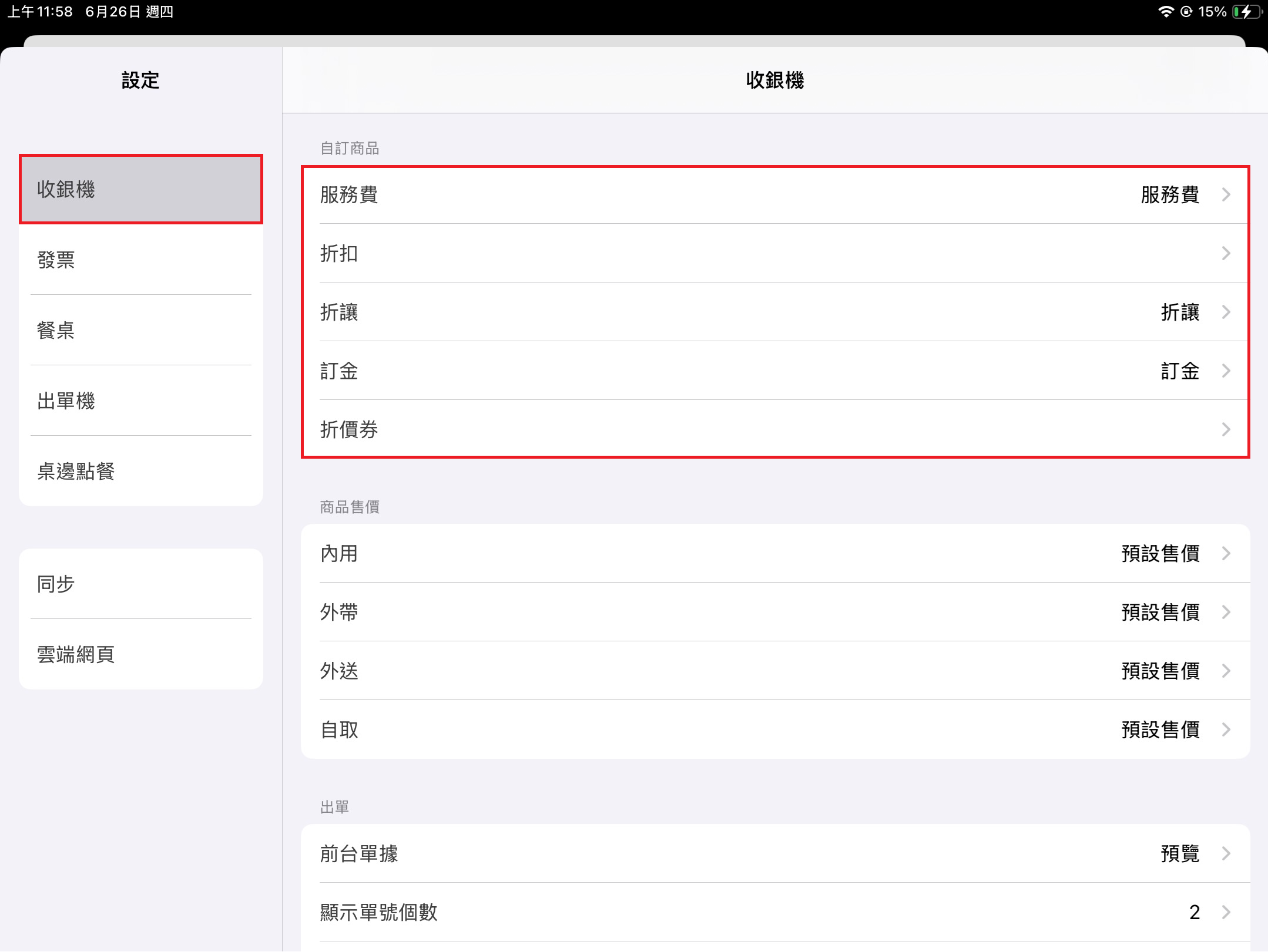The height and width of the screenshot is (952, 1268).
Task: Go to the 桌邊點餐 settings
Action: [x=141, y=472]
